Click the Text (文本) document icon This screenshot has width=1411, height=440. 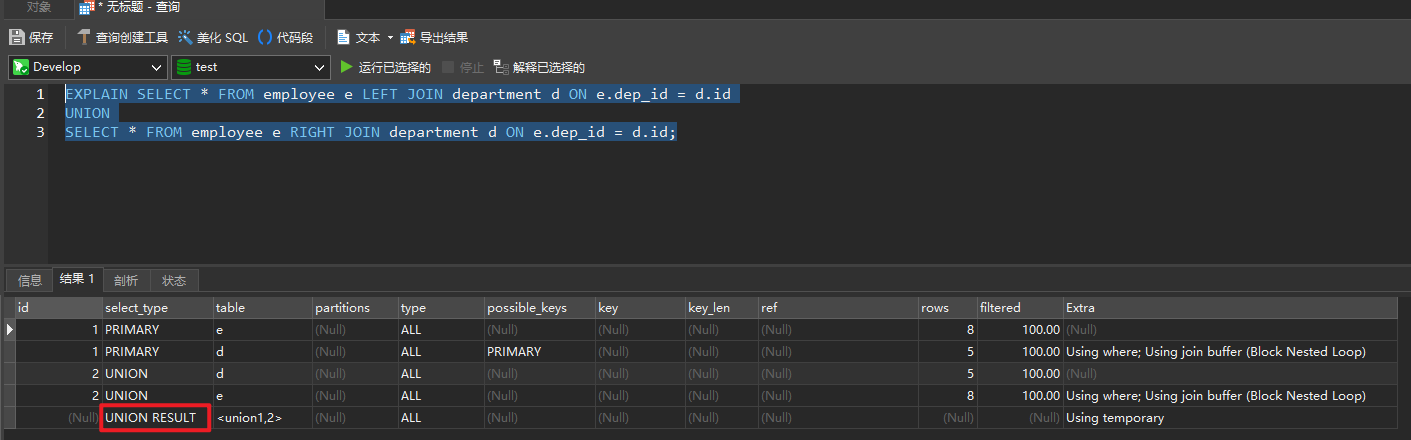[343, 38]
